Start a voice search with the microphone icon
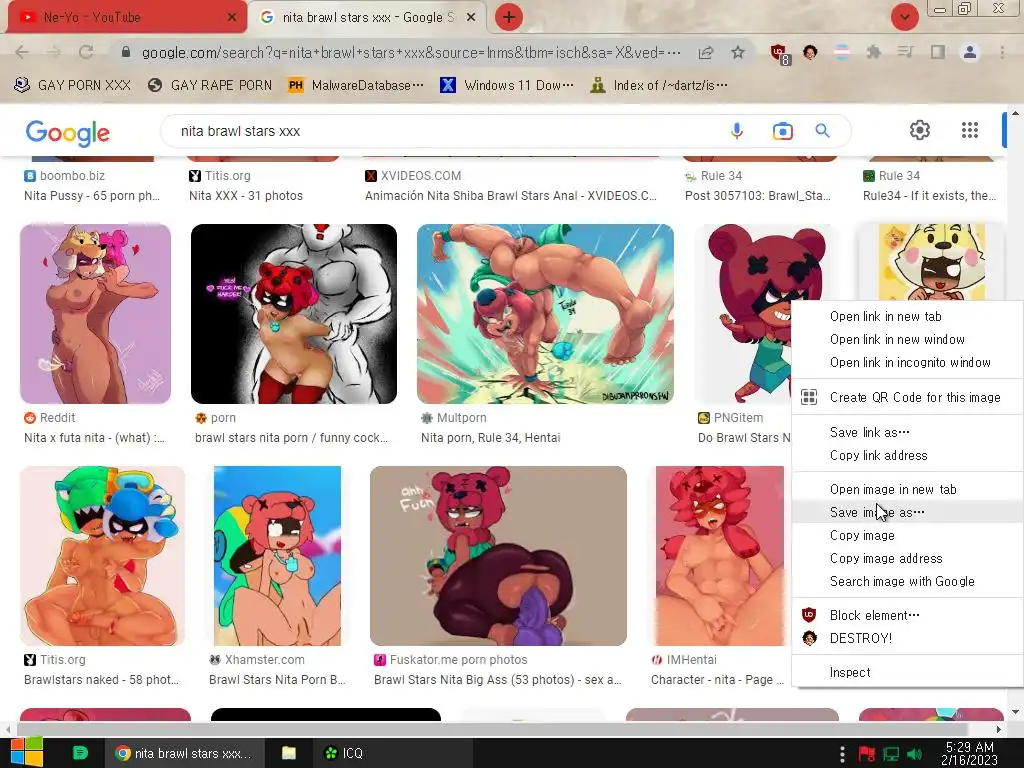This screenshot has height=768, width=1024. (x=737, y=131)
